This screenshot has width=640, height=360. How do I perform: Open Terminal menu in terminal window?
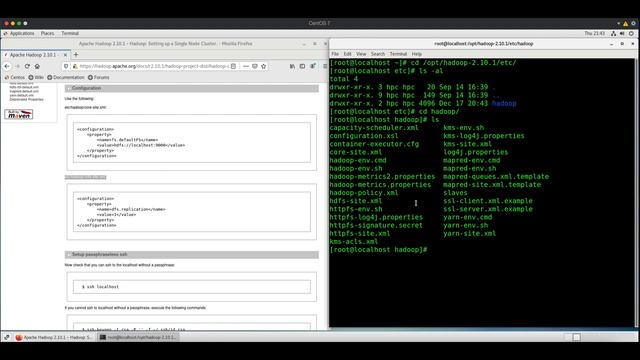coord(398,54)
